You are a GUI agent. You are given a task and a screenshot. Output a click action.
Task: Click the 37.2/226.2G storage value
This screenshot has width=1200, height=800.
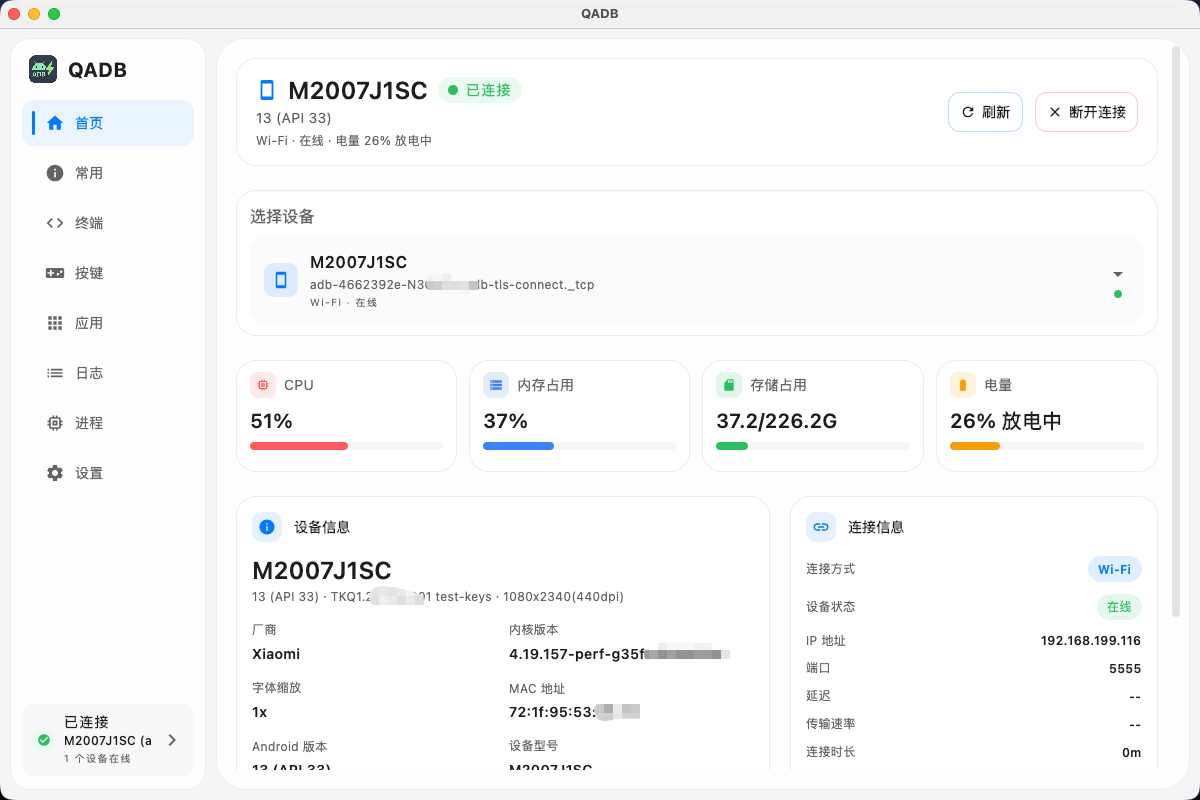click(776, 421)
